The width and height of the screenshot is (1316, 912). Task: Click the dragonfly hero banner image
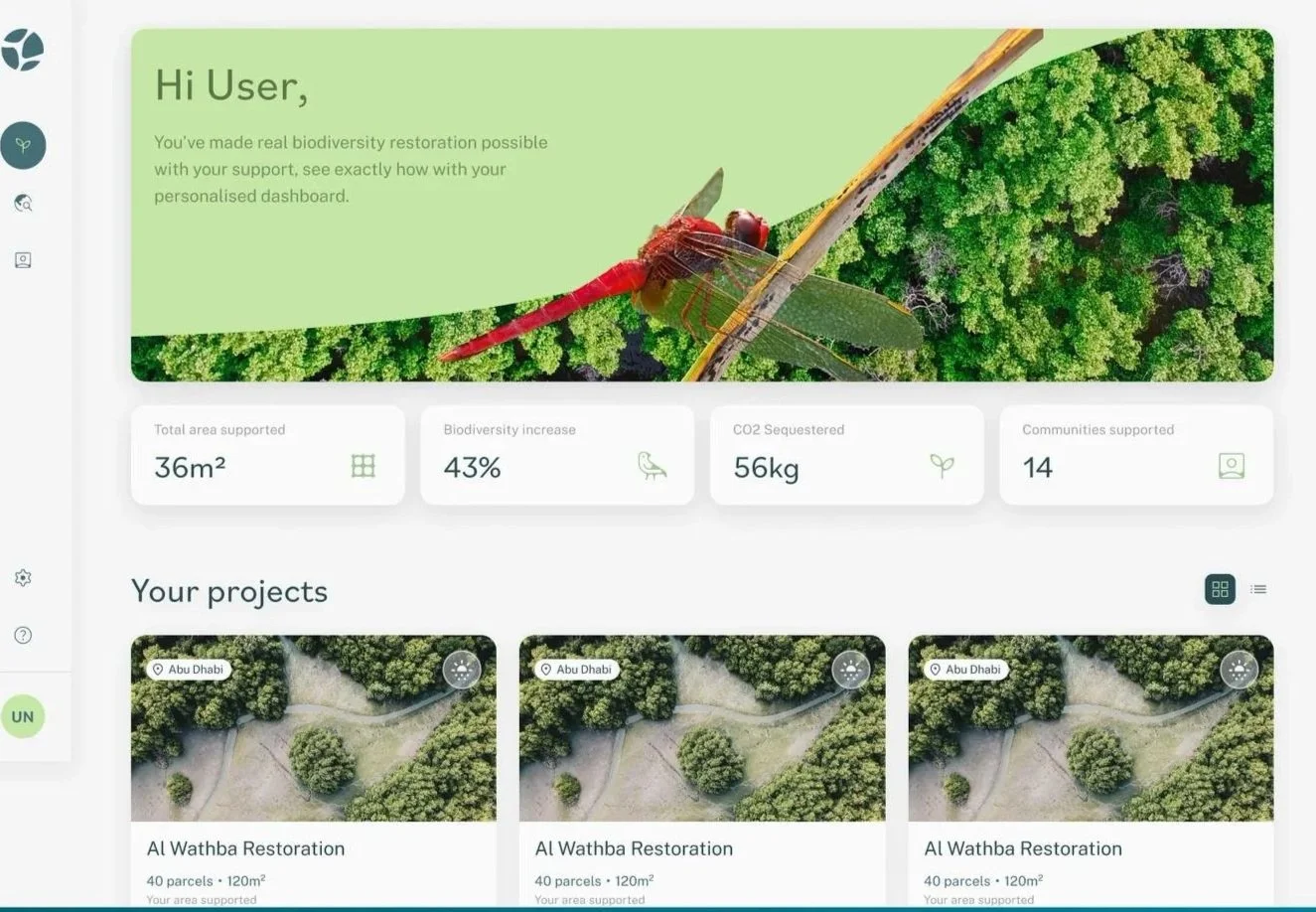pyautogui.click(x=702, y=205)
